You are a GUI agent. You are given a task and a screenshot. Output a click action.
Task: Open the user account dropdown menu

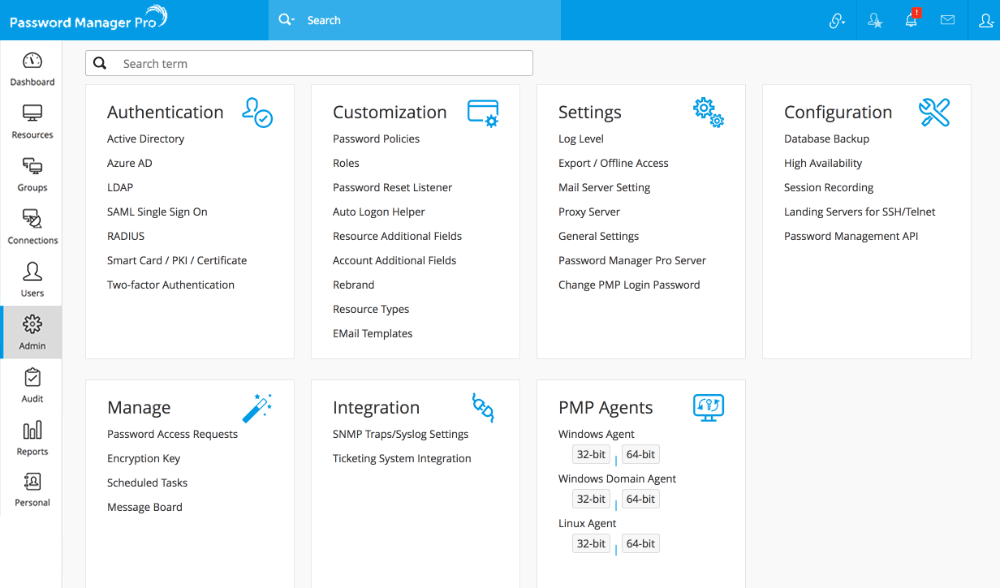pos(985,20)
